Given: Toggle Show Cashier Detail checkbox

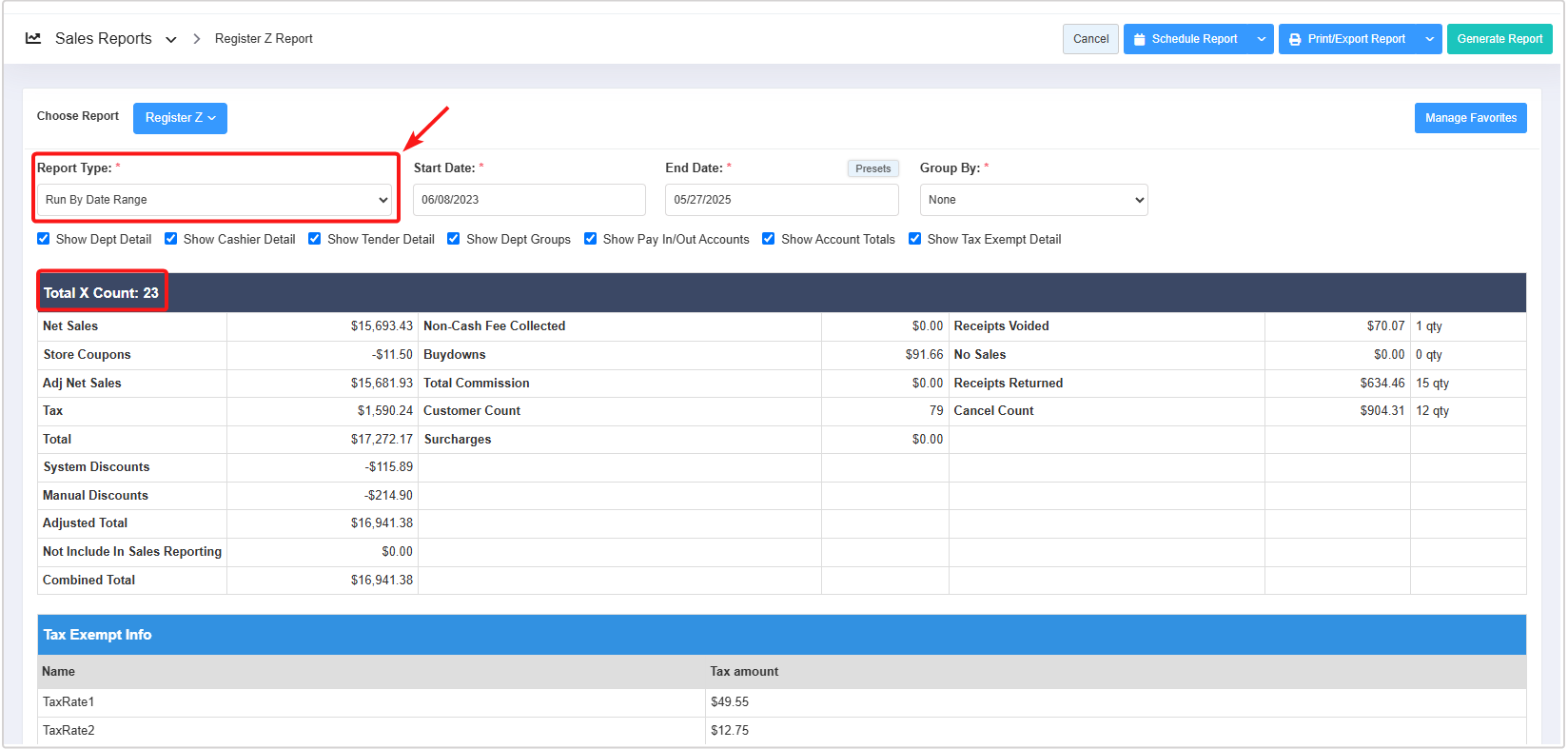Looking at the screenshot, I should point(171,239).
